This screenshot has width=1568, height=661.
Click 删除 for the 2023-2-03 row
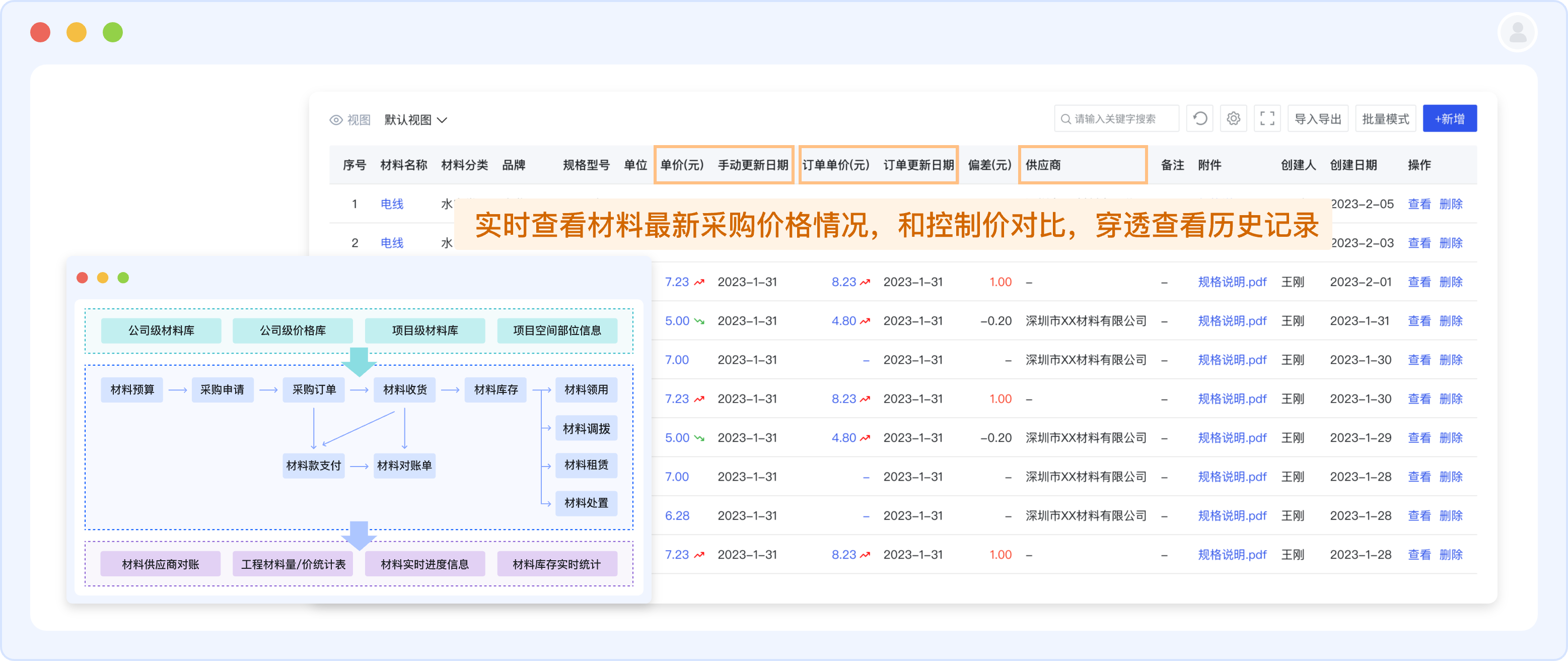[x=1451, y=243]
